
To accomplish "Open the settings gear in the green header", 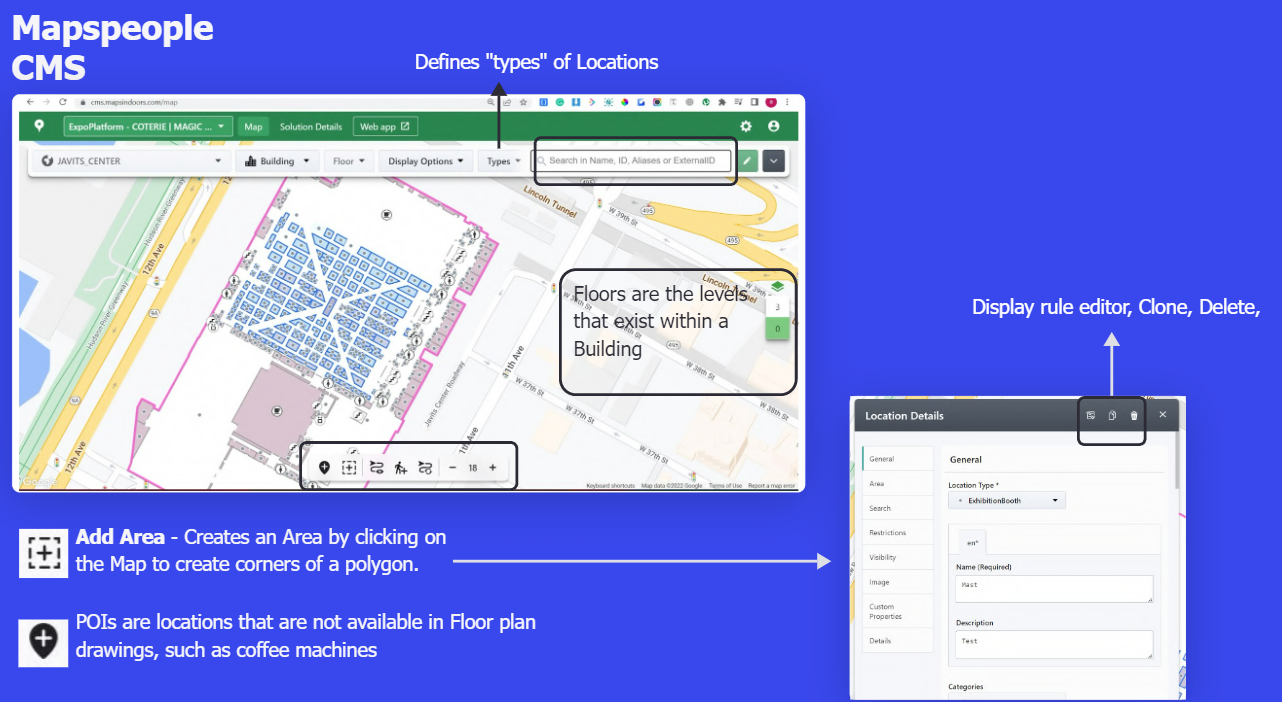I will point(746,127).
